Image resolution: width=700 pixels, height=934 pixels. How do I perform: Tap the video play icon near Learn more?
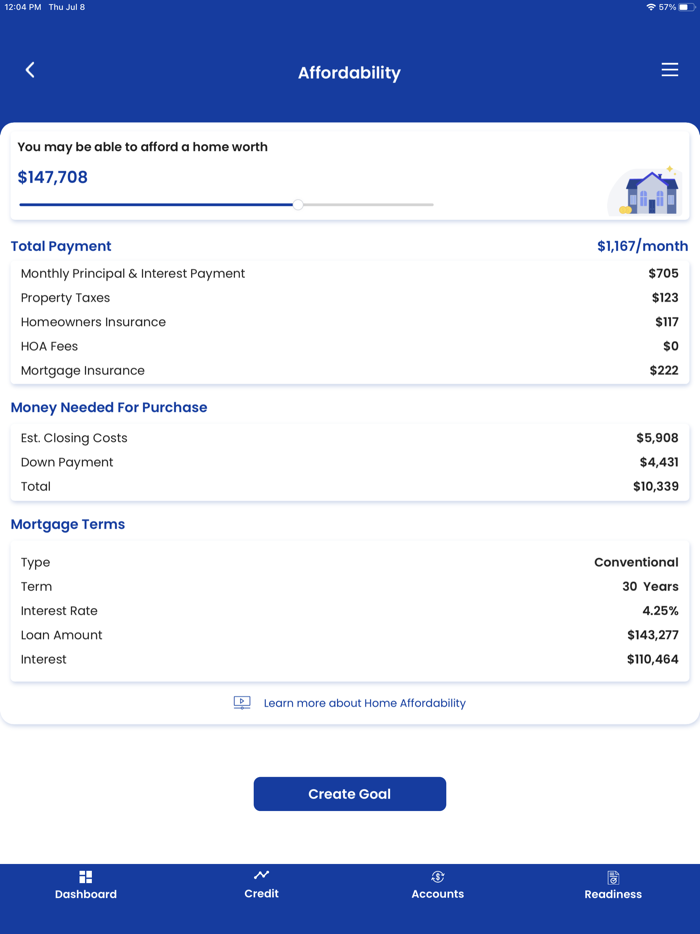[x=241, y=703]
